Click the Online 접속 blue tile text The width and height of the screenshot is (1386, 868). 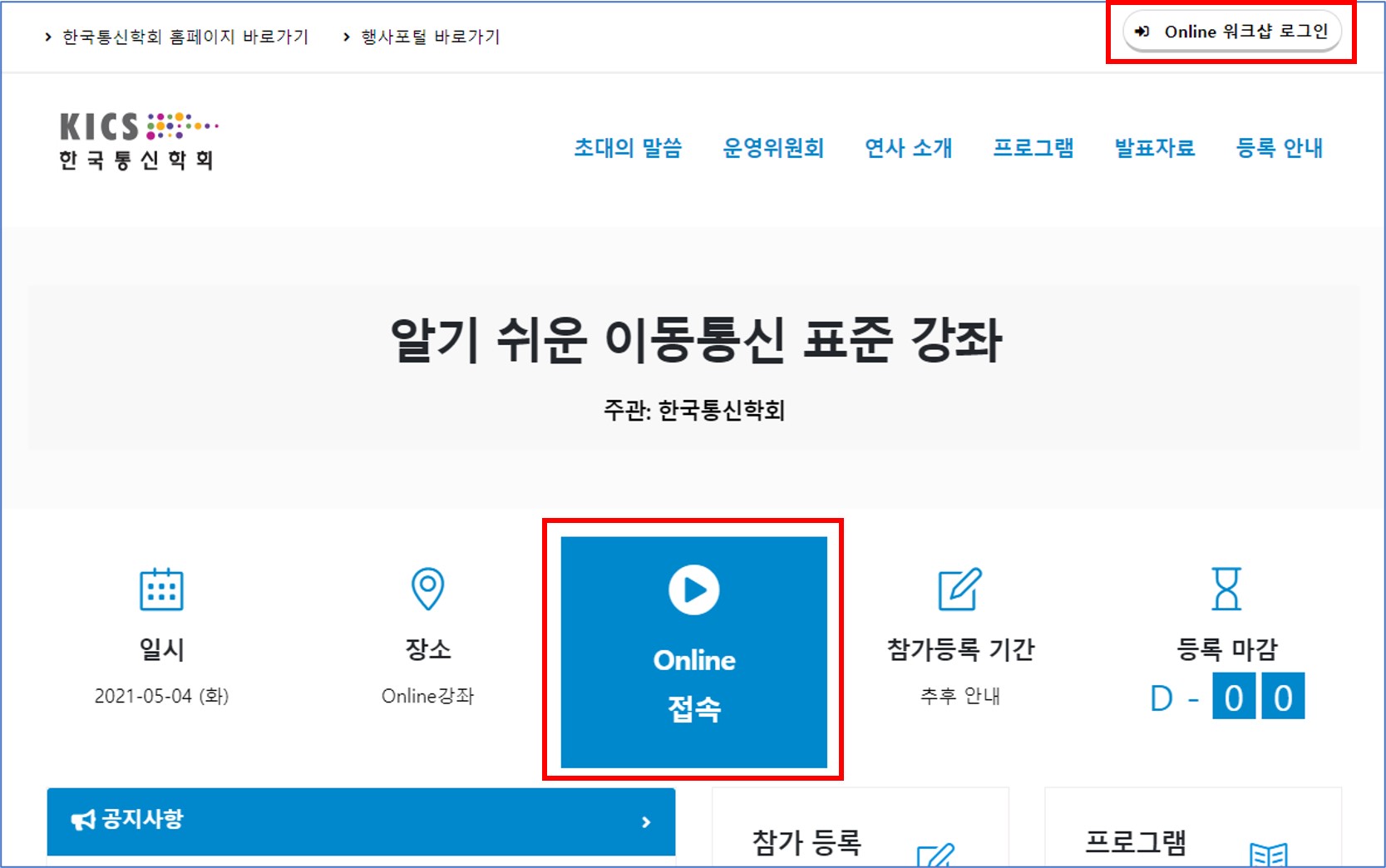[x=694, y=684]
